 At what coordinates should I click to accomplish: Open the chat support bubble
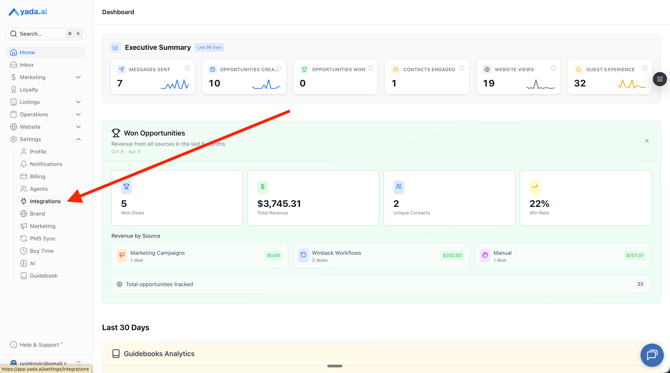pos(652,355)
